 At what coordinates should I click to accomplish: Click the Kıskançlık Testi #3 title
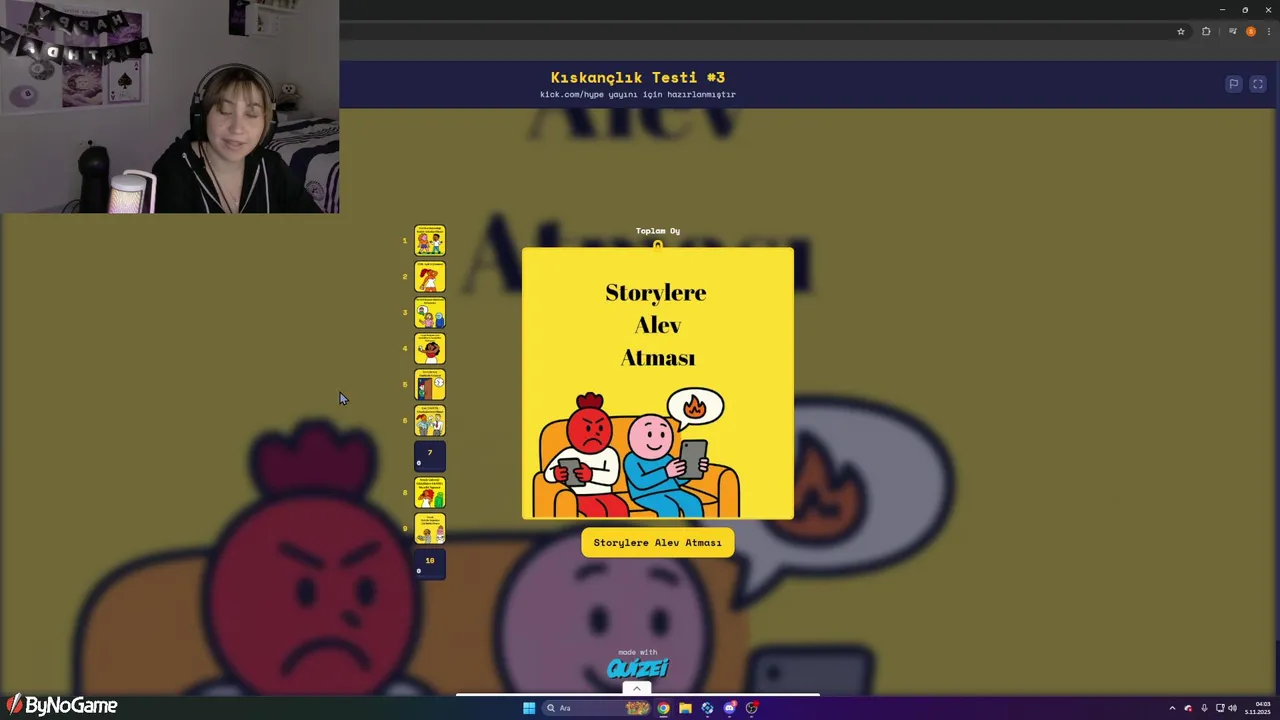point(638,77)
